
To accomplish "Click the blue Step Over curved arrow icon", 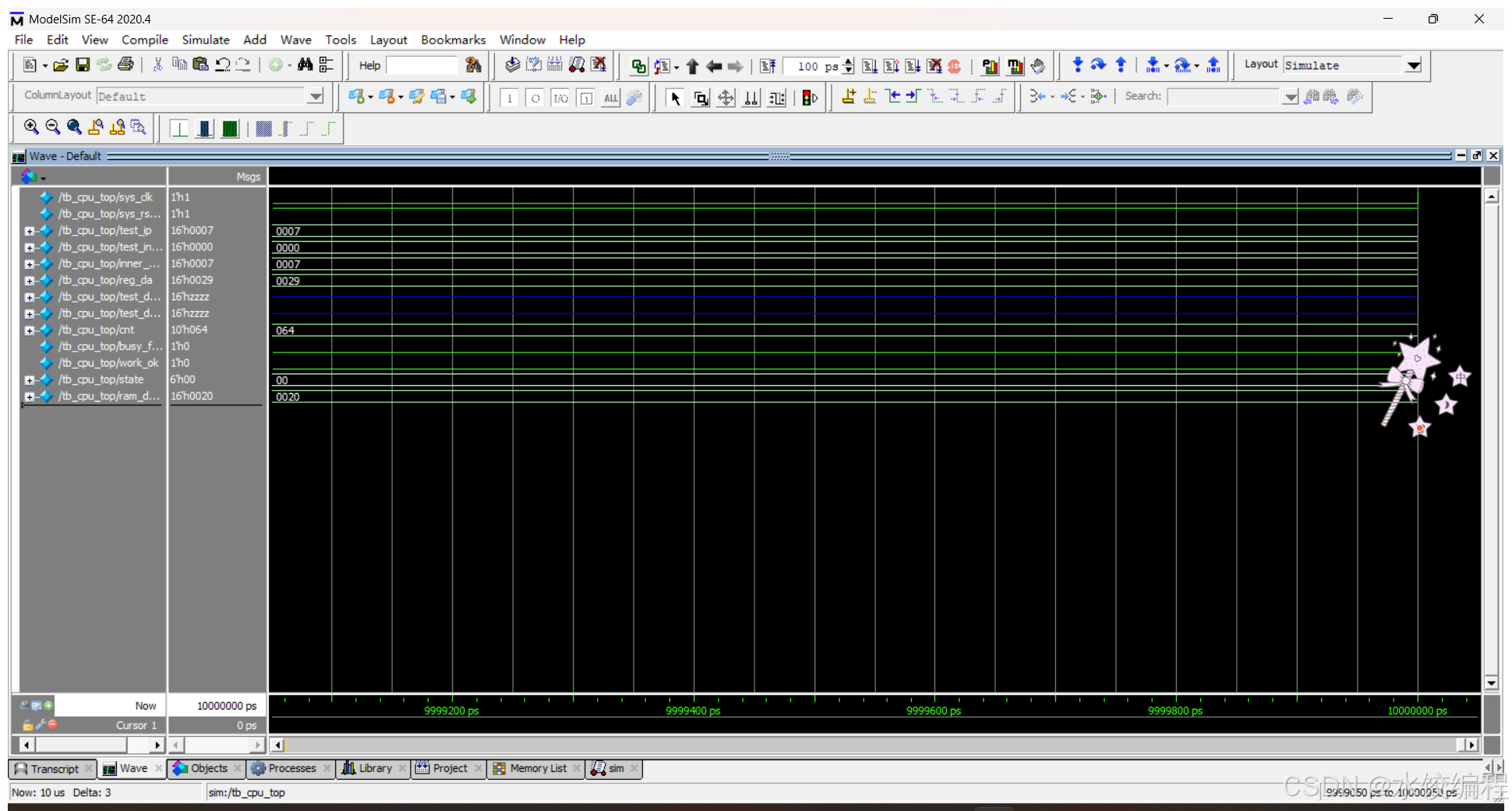I will tap(1099, 66).
